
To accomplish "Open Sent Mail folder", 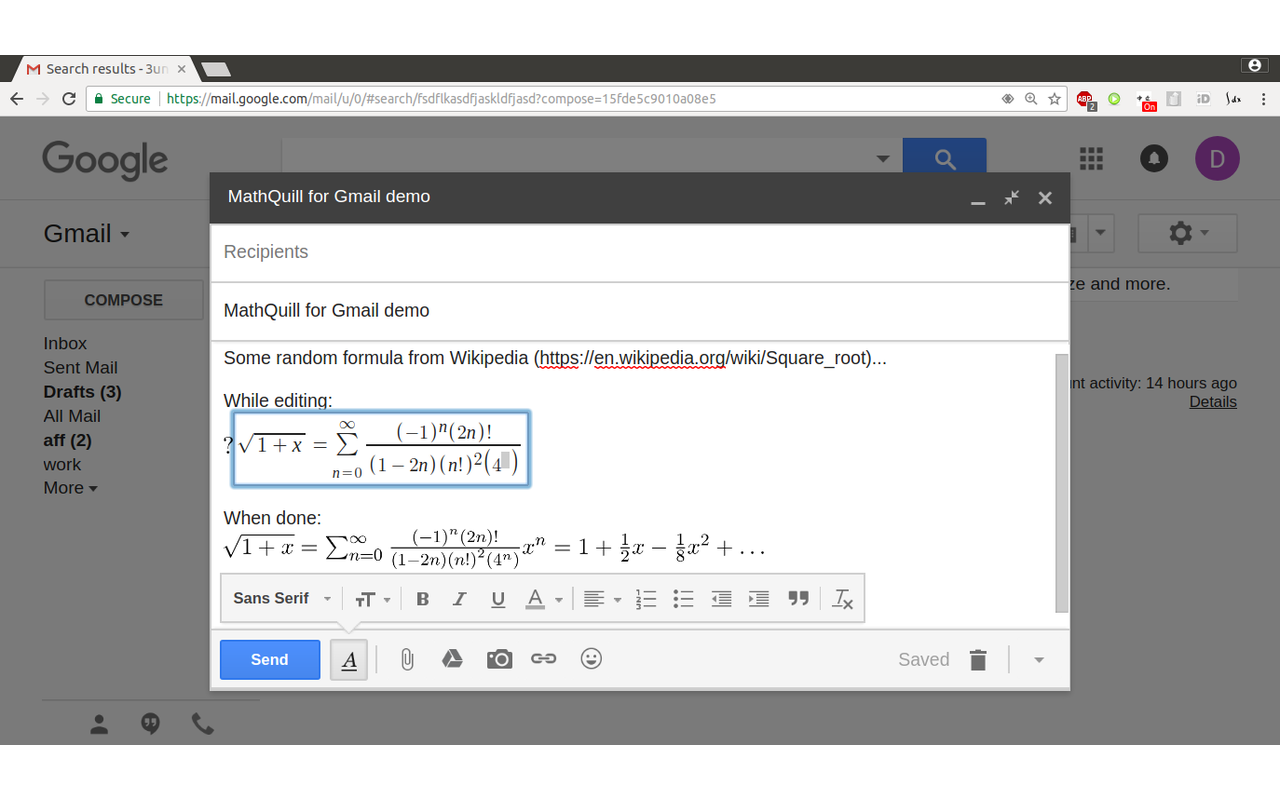I will (x=80, y=367).
